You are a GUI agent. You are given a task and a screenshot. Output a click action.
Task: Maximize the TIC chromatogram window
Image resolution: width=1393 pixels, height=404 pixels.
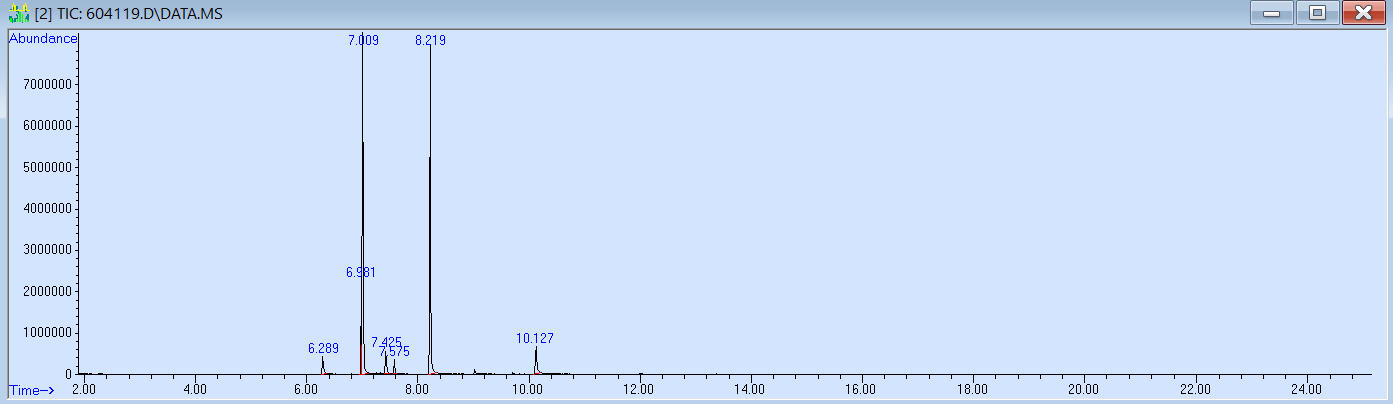pyautogui.click(x=1317, y=13)
